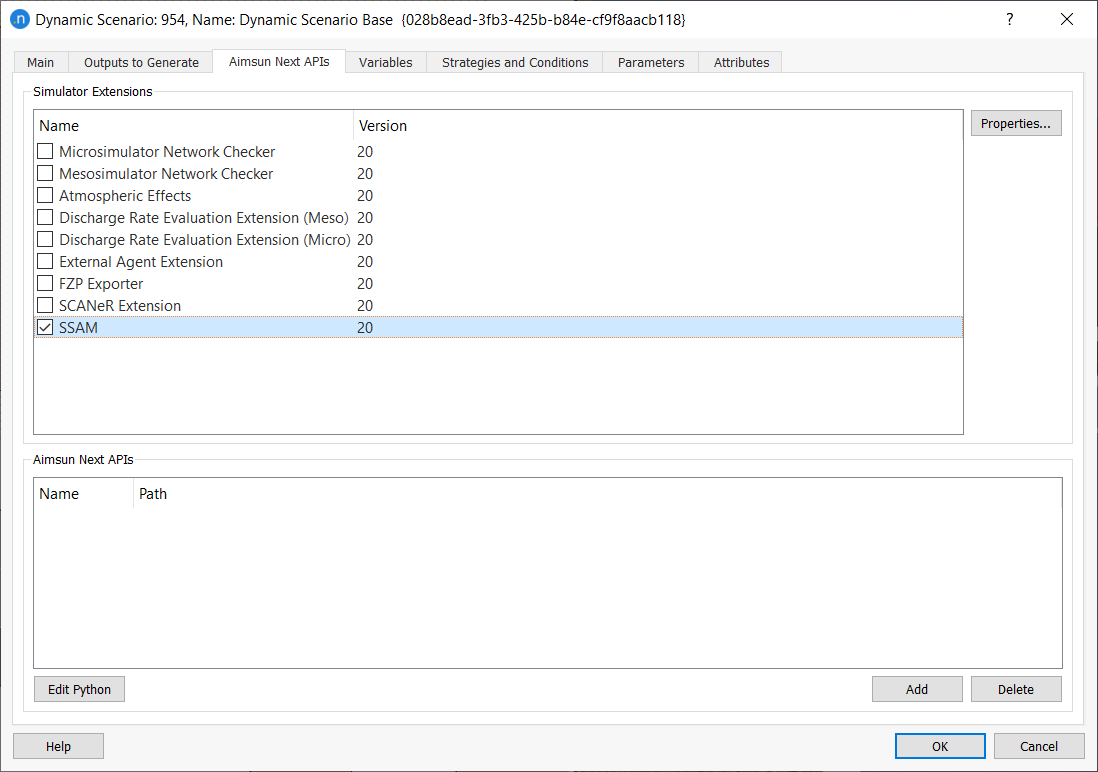Sort extensions by the Version column header
Screen dimensions: 1098x772
coord(383,126)
